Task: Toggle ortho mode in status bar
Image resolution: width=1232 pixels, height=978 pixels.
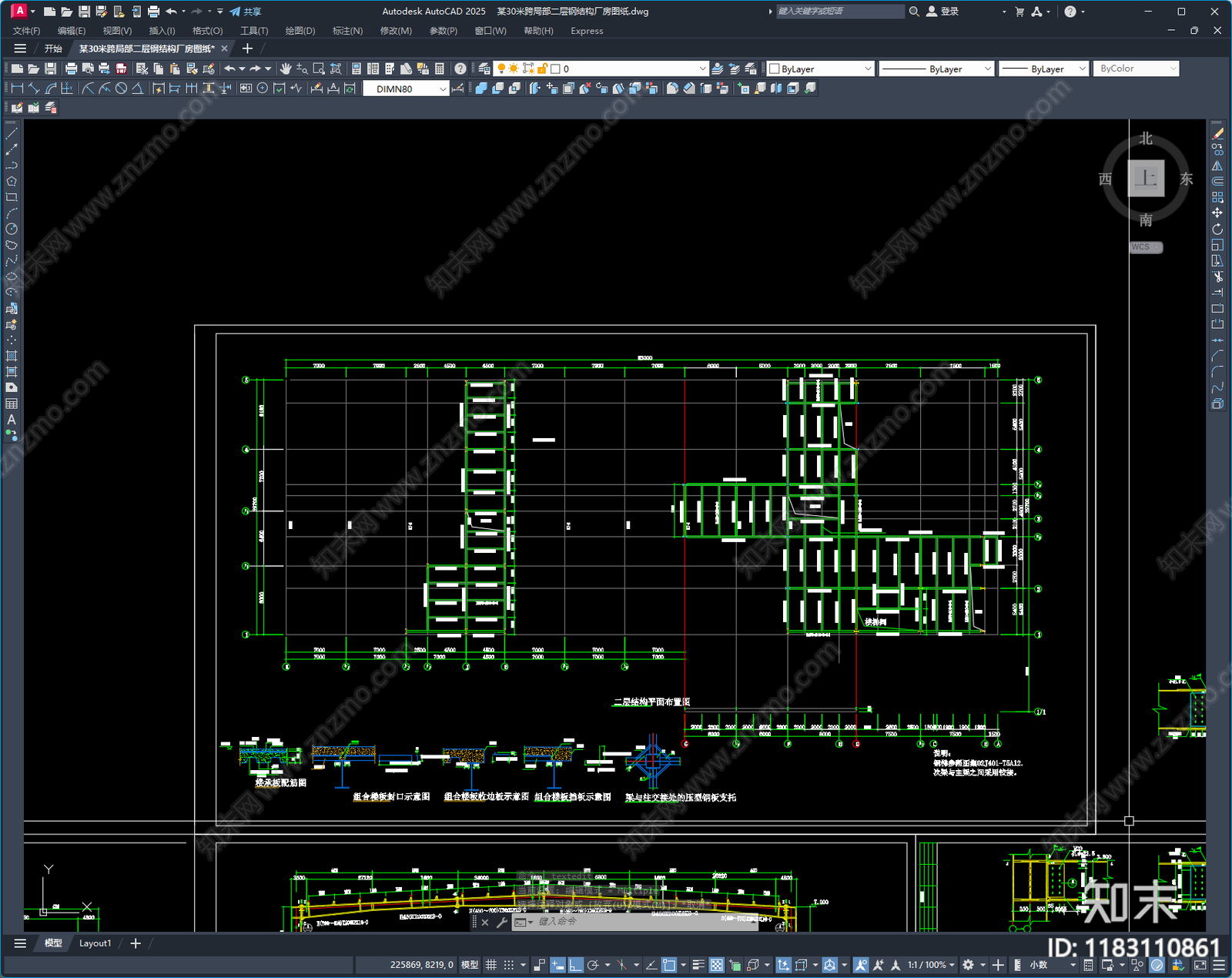Action: 575,965
